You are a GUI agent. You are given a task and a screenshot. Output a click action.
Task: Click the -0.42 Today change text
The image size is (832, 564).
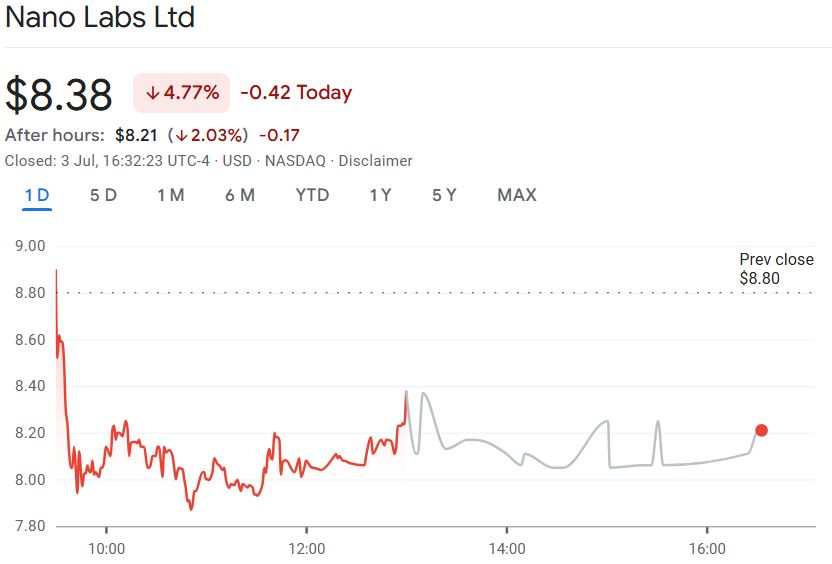click(x=296, y=93)
